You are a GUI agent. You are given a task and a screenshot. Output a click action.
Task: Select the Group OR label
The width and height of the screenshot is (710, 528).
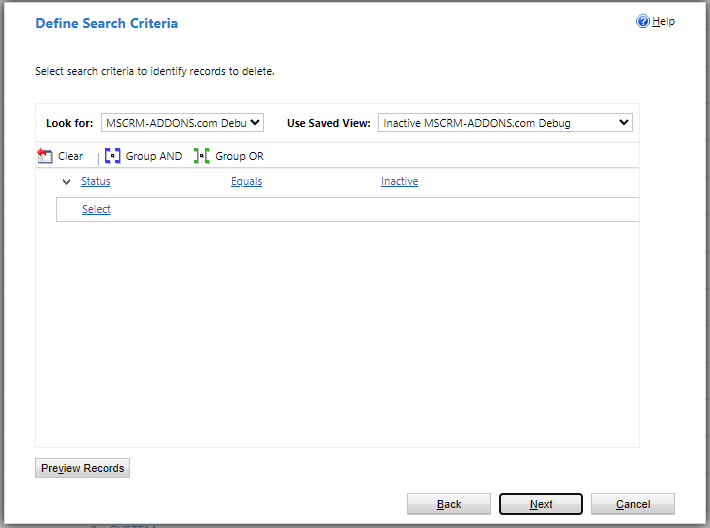click(x=239, y=156)
